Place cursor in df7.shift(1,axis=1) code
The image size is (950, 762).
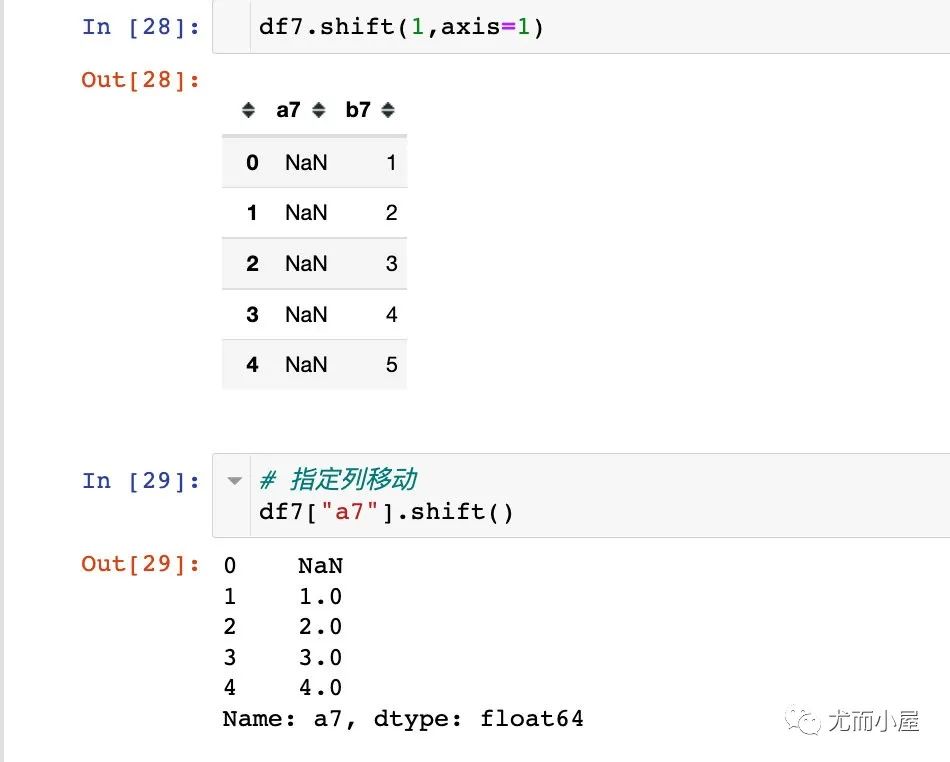tap(401, 27)
